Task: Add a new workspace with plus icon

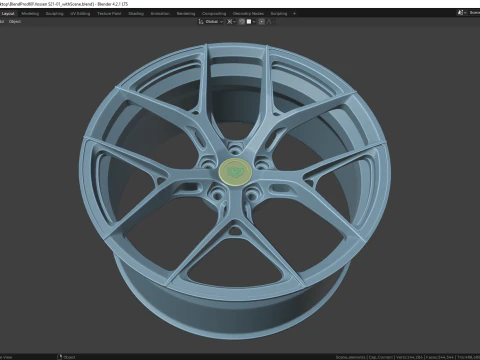Action: tap(294, 14)
